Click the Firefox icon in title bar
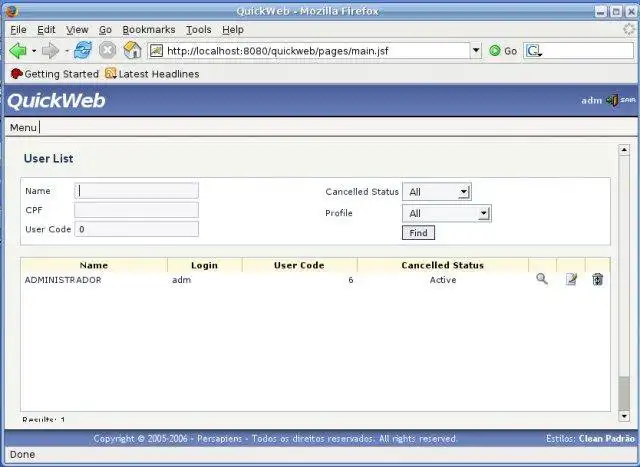 (12, 11)
